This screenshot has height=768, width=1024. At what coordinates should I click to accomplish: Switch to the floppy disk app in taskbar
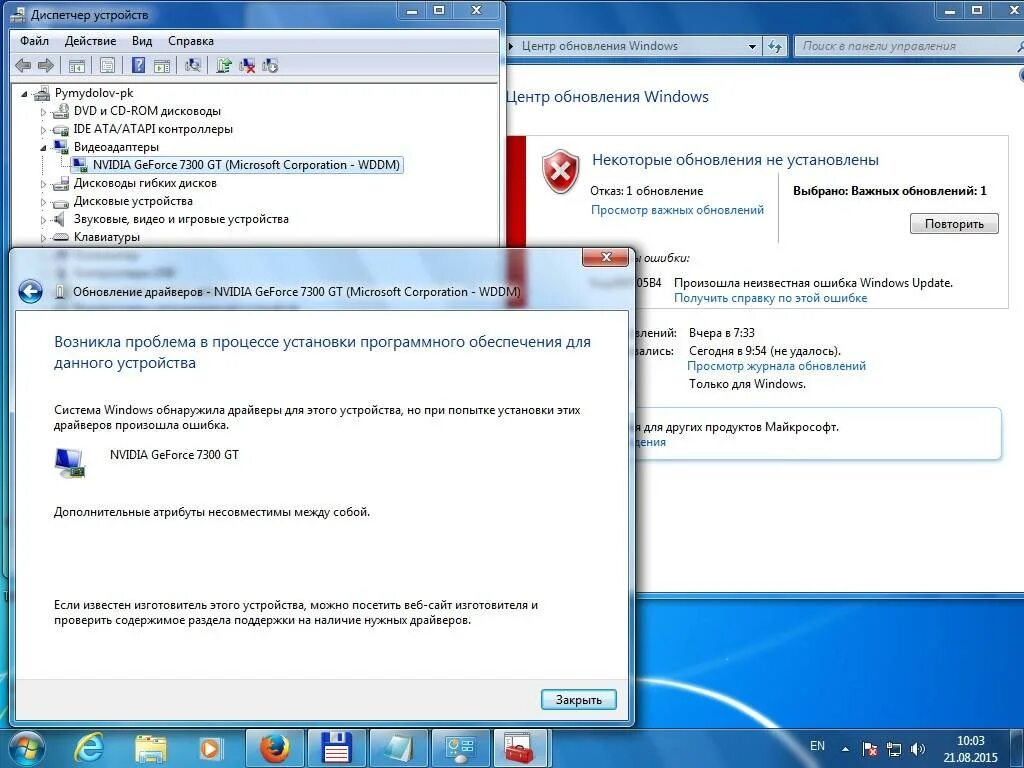336,748
